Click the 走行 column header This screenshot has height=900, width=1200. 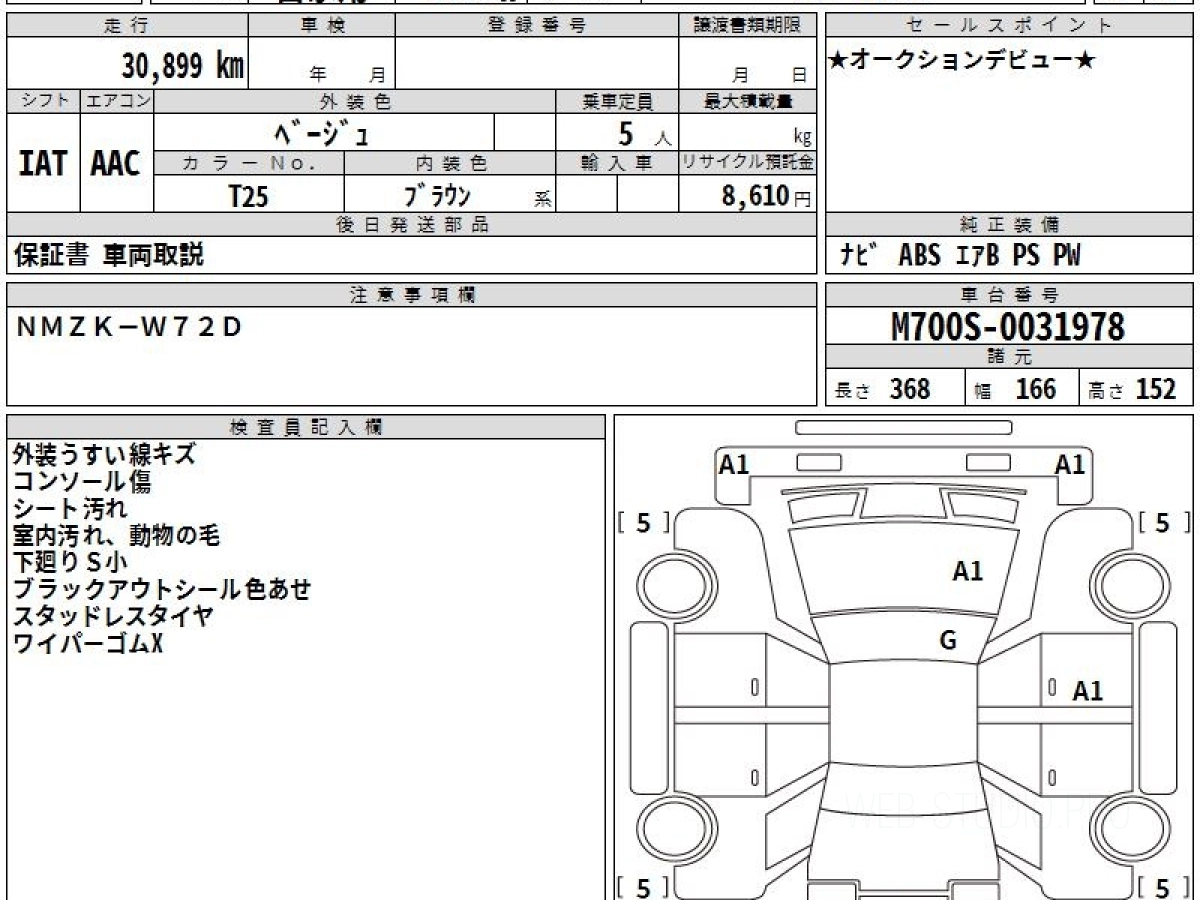tap(126, 26)
